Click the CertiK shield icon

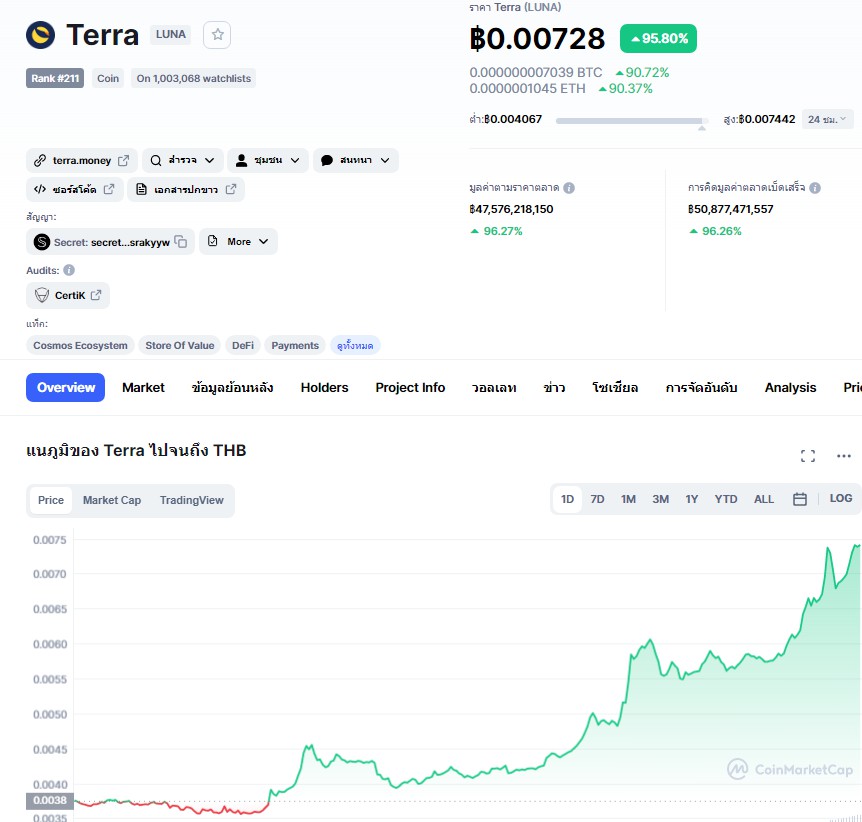tap(42, 295)
